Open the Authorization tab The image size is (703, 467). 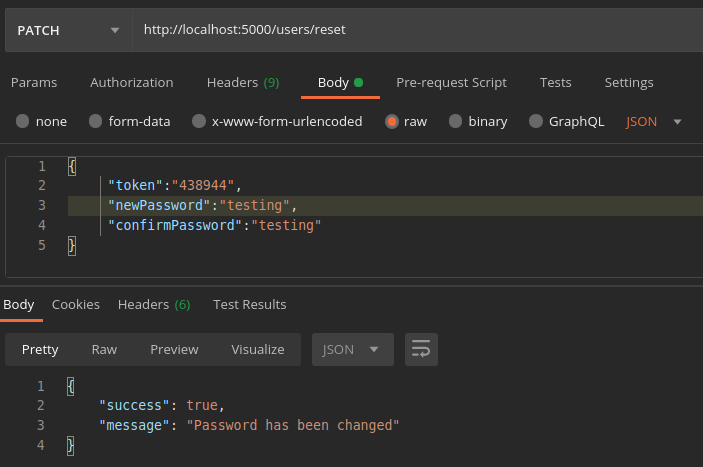pyautogui.click(x=131, y=82)
